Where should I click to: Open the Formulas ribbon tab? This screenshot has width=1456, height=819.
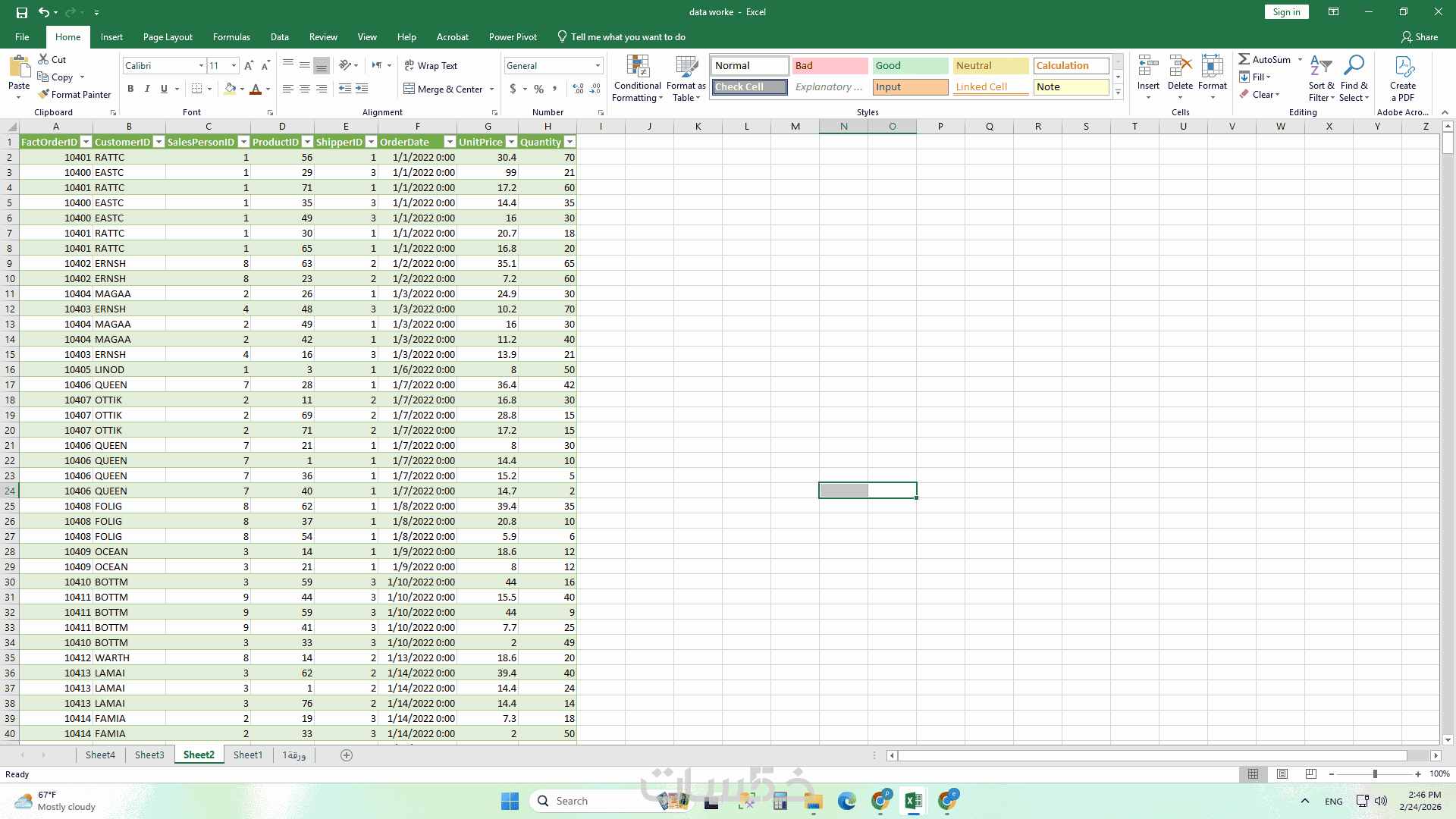click(x=231, y=37)
